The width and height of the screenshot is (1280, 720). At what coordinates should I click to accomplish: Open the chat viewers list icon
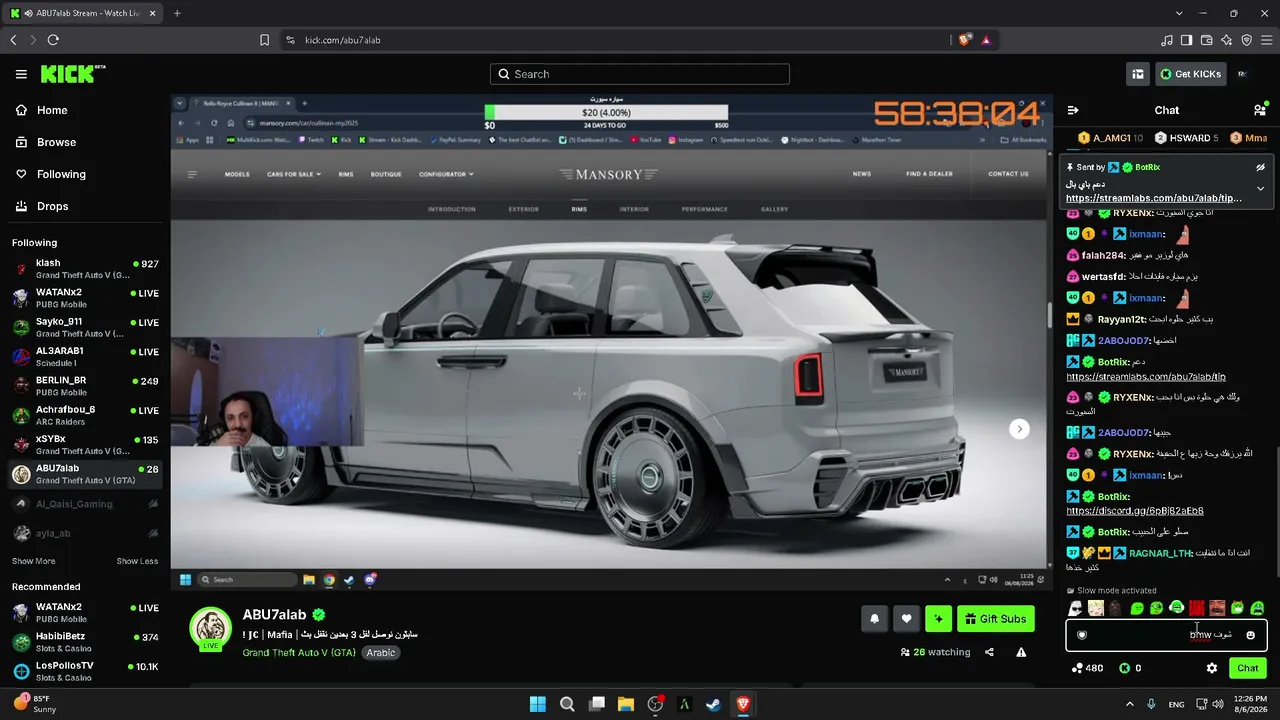pyautogui.click(x=1260, y=110)
